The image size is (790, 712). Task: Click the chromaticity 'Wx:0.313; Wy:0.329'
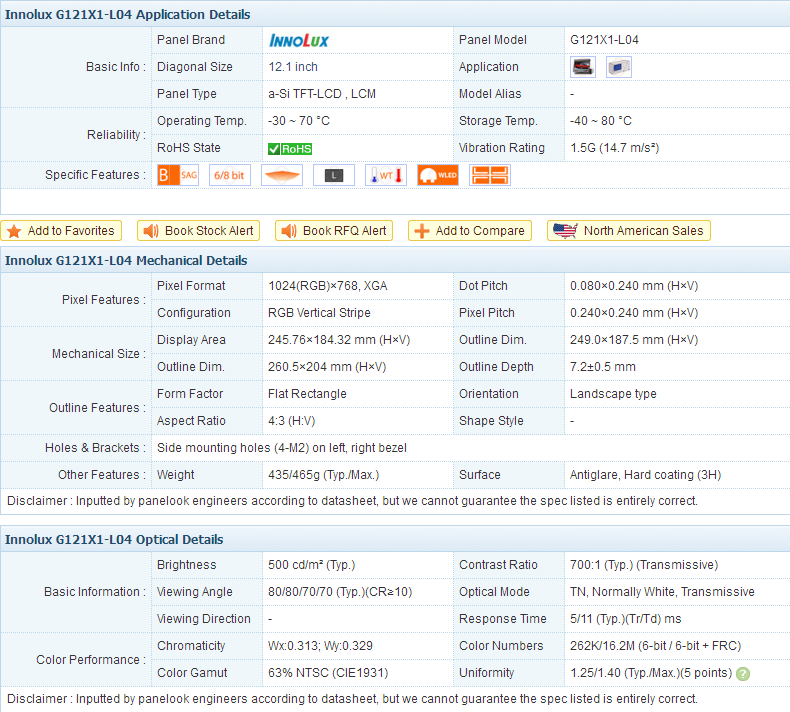[x=320, y=646]
